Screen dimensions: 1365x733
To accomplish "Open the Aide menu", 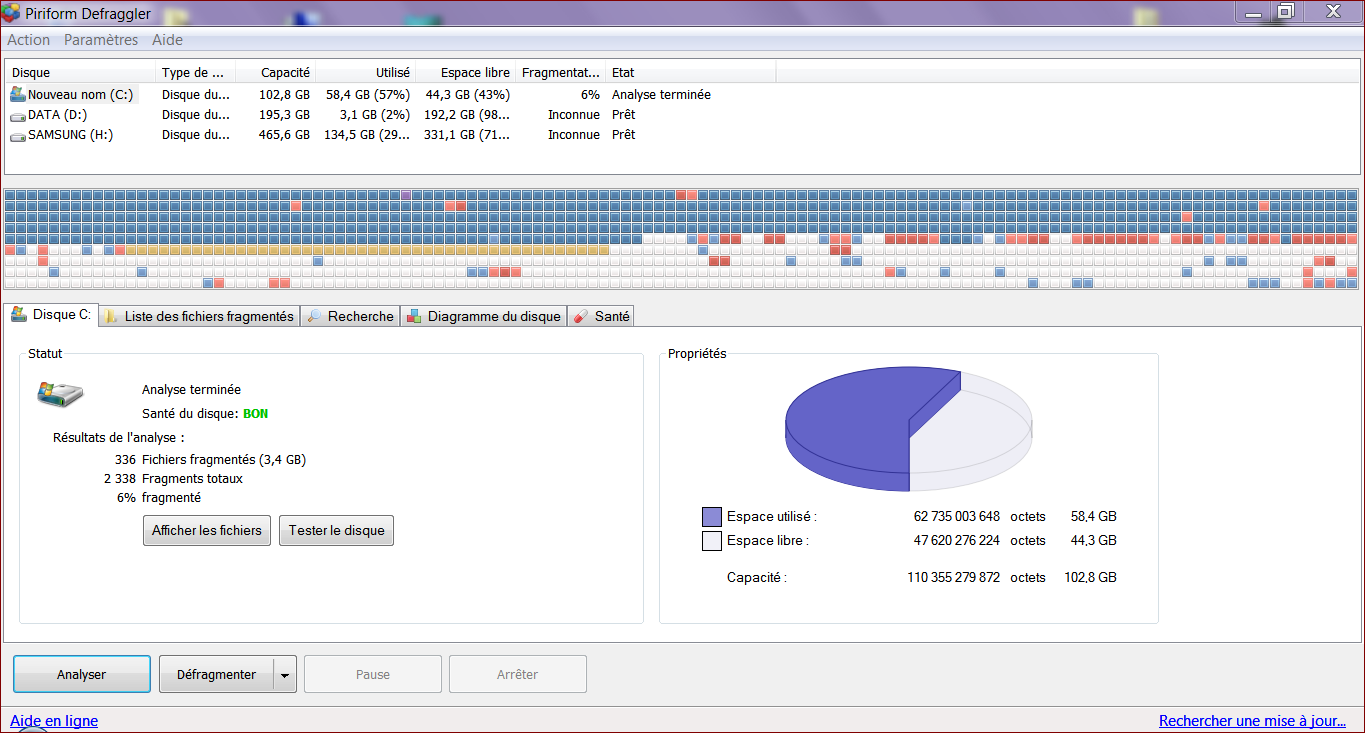I will [167, 40].
